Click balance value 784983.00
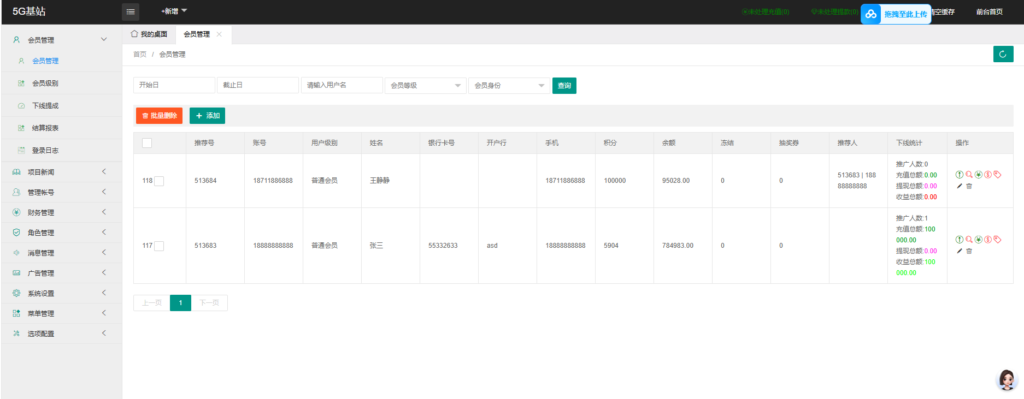The image size is (1024, 399). click(678, 246)
